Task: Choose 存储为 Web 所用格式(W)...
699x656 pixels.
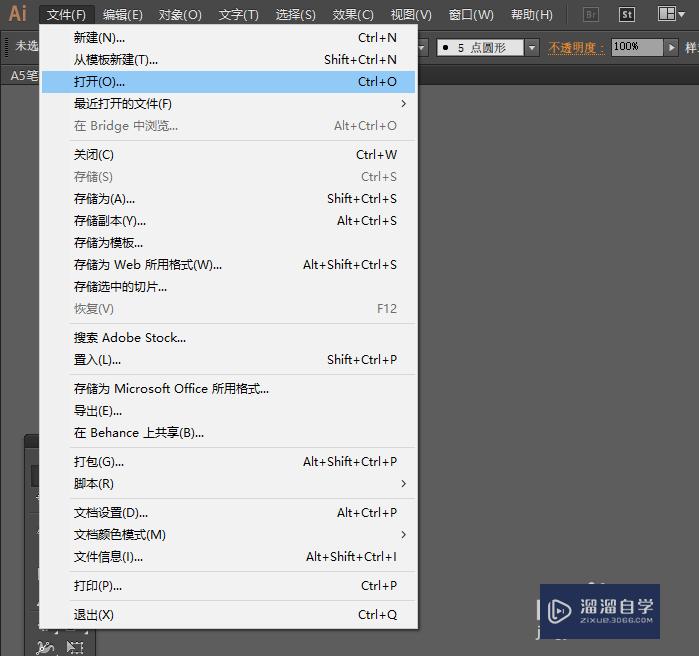Action: tap(228, 265)
